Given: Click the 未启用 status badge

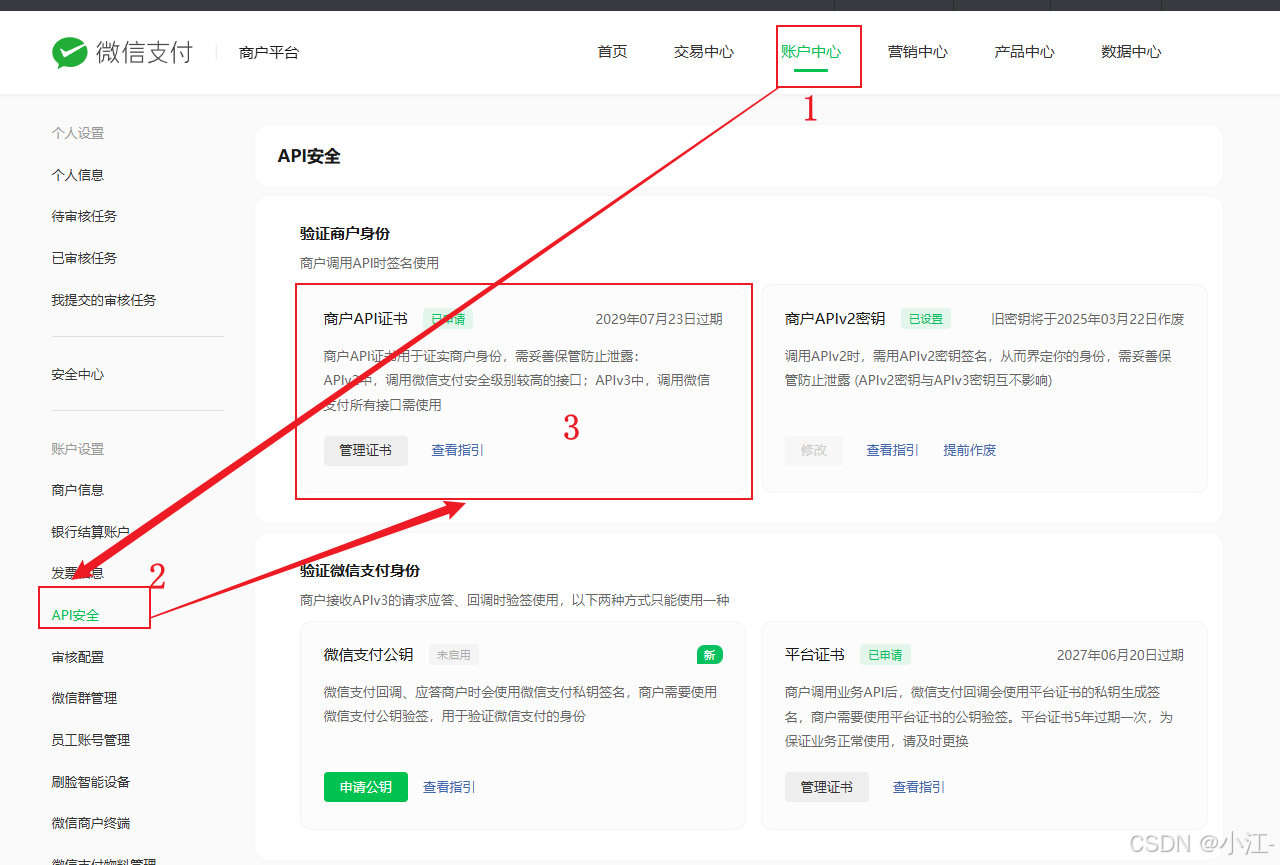Looking at the screenshot, I should click(x=454, y=655).
